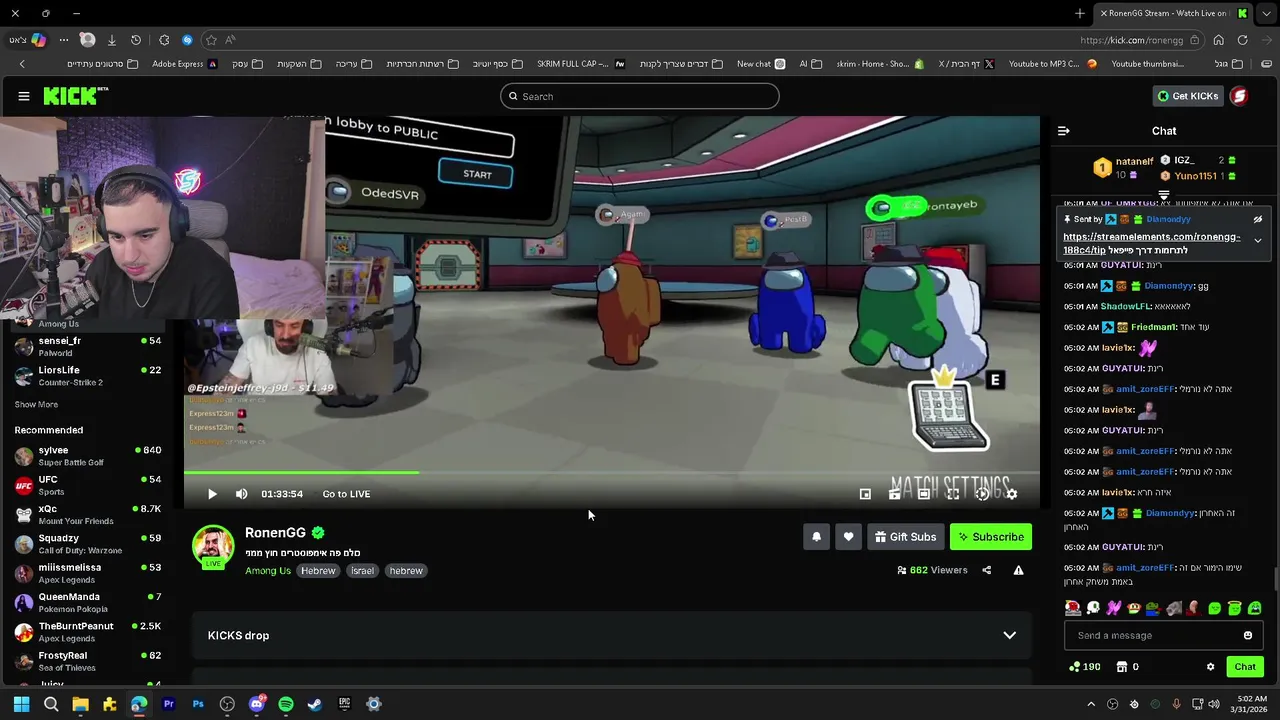Open a new browser tab
This screenshot has width=1280, height=720.
(x=1080, y=13)
